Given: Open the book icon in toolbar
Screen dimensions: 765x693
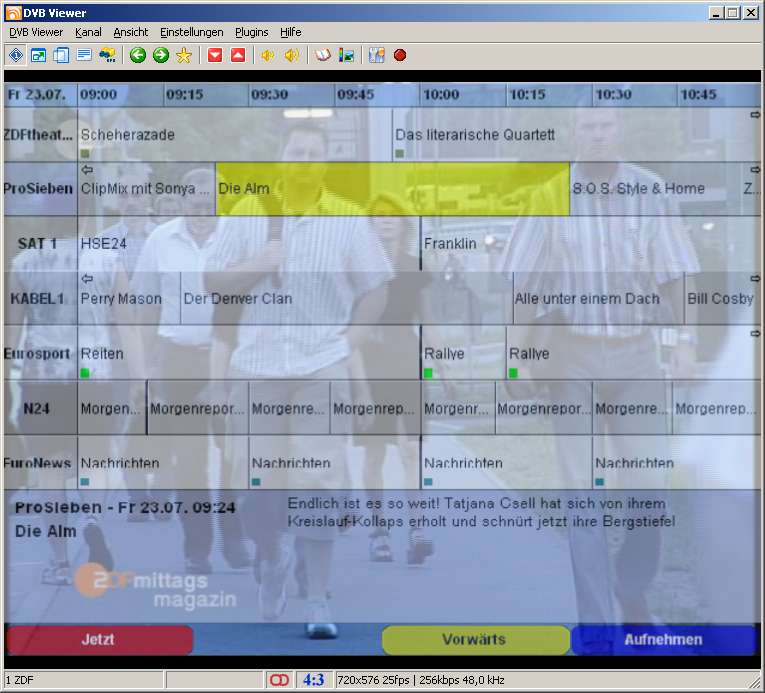Looking at the screenshot, I should pos(322,55).
